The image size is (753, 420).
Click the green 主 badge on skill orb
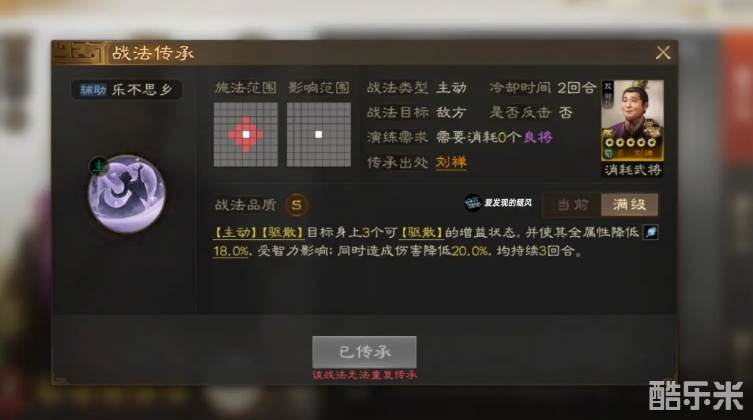[98, 166]
